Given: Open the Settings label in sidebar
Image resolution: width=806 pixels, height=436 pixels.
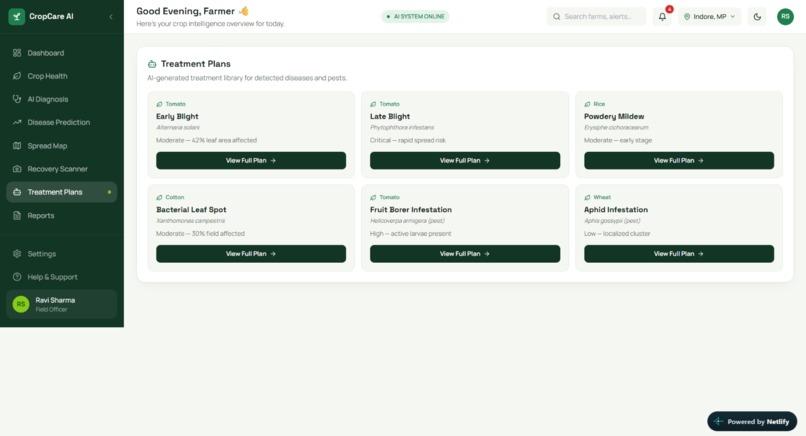Looking at the screenshot, I should coord(42,253).
